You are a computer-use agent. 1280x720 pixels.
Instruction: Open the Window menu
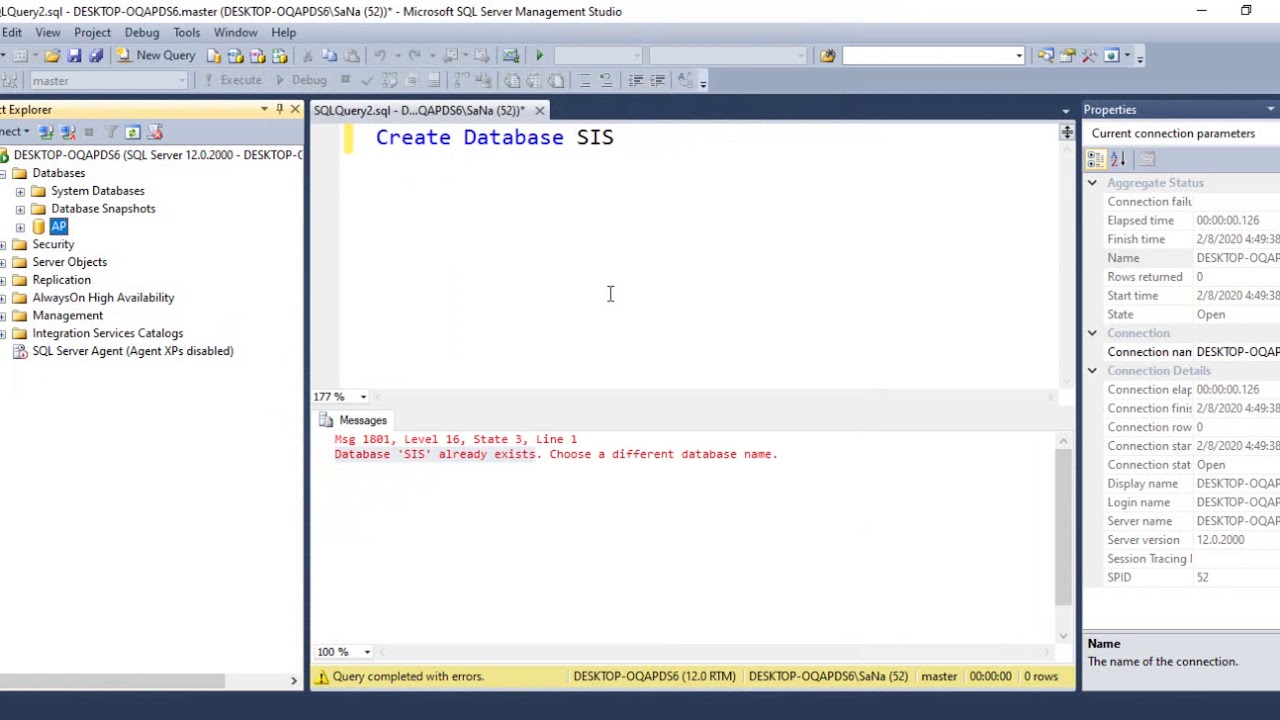coord(236,32)
